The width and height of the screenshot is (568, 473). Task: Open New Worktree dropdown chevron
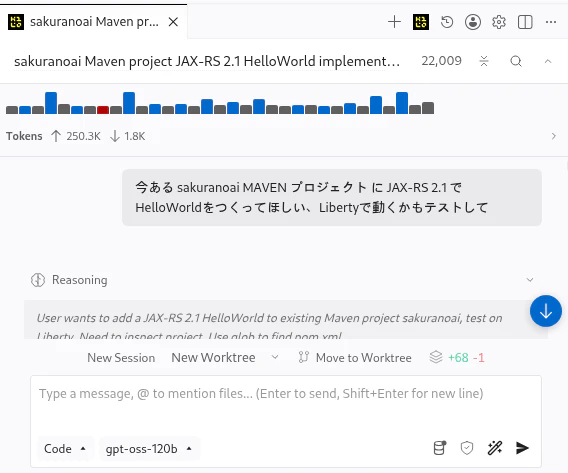[x=275, y=357]
